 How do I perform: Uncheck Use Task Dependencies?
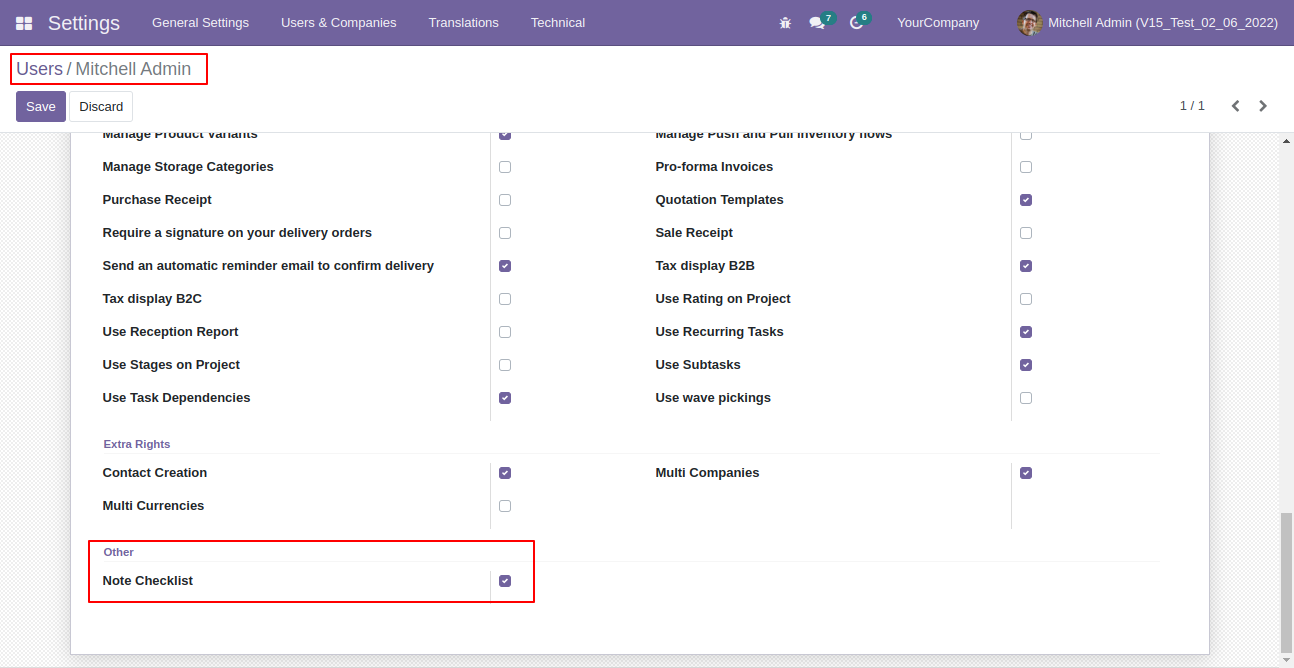click(505, 398)
